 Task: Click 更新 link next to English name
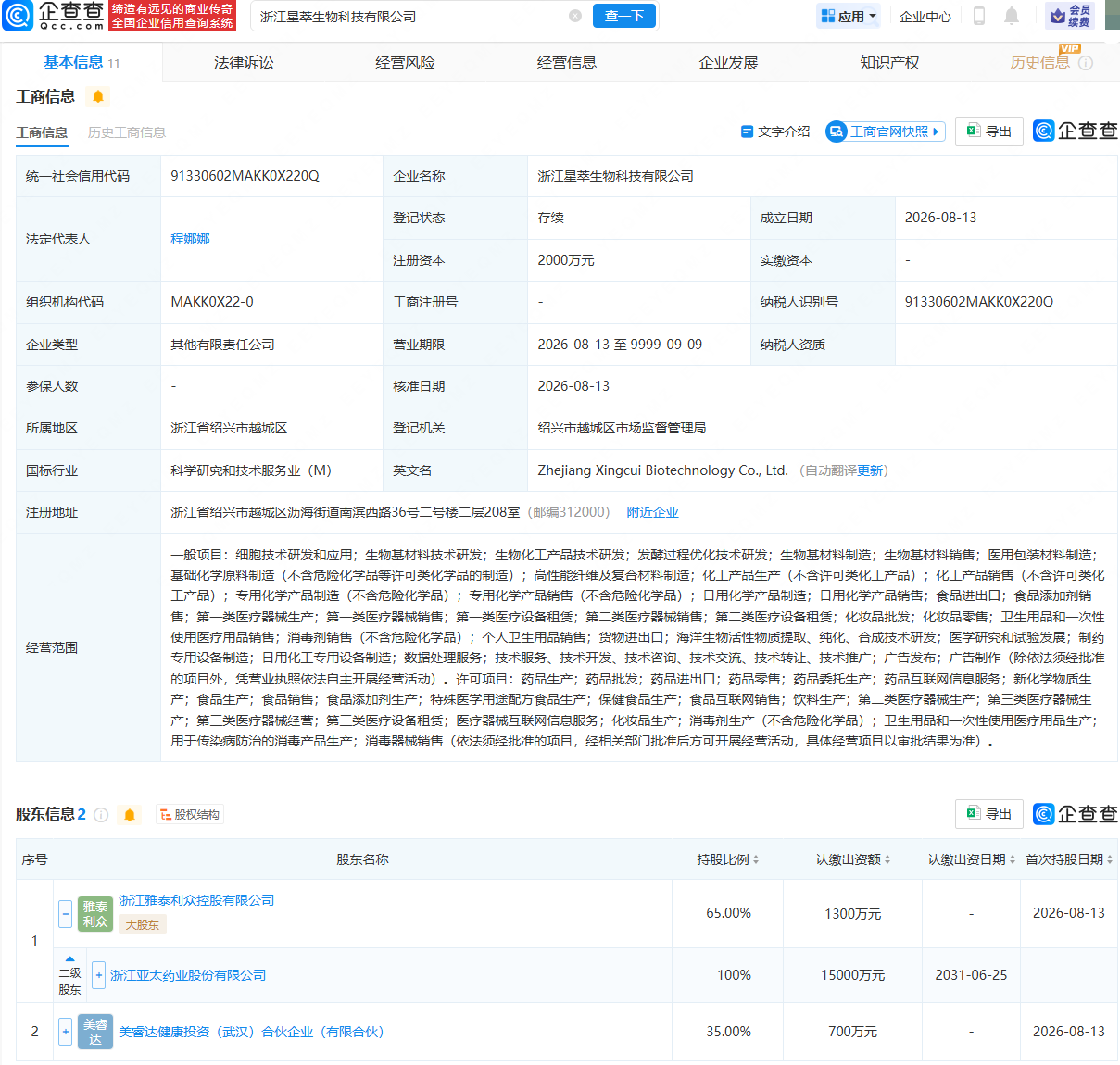[x=870, y=470]
